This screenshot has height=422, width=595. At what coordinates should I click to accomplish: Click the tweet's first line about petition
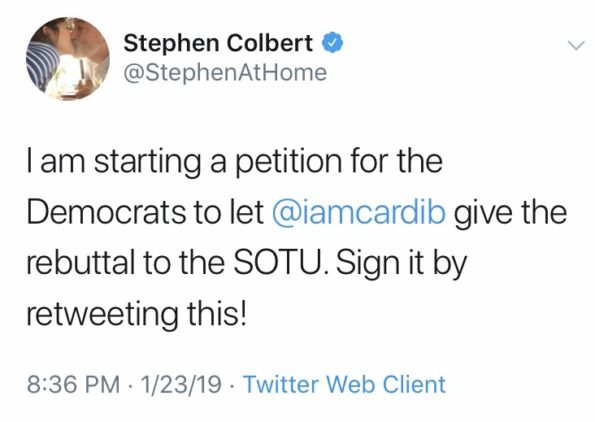[x=235, y=162]
